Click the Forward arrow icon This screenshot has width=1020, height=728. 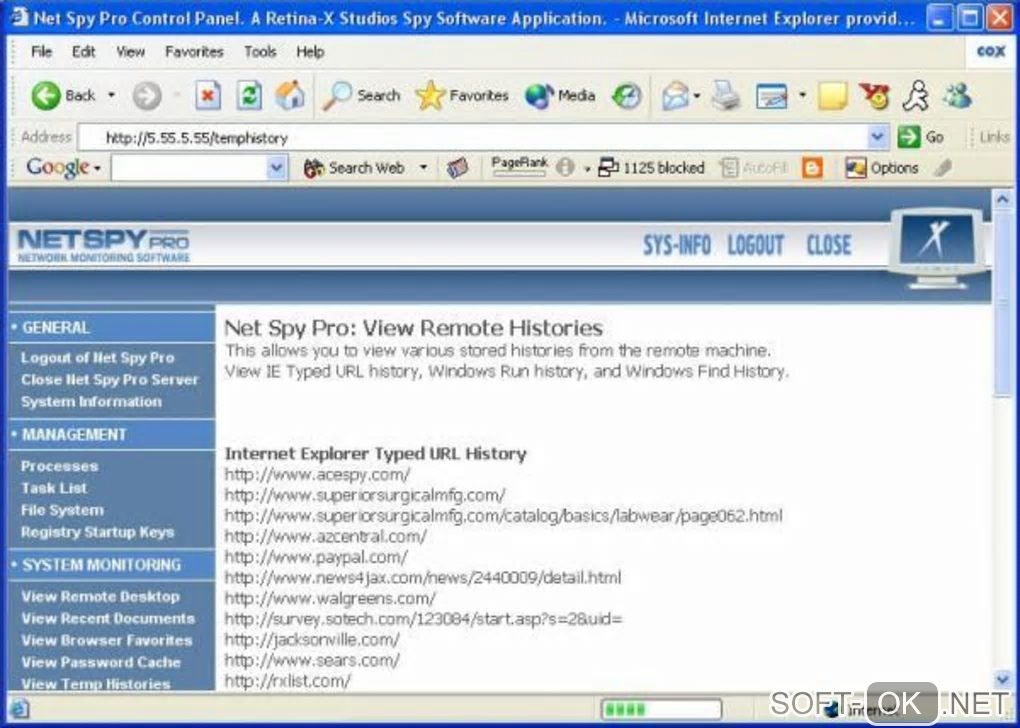[147, 96]
